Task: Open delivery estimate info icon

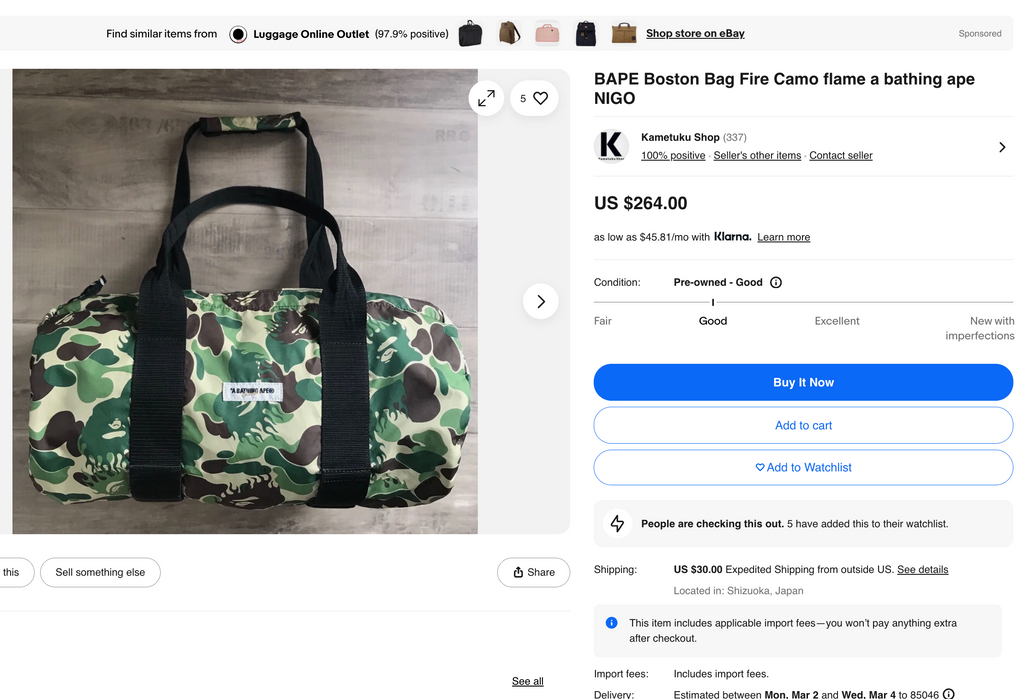Action: pyautogui.click(x=948, y=694)
